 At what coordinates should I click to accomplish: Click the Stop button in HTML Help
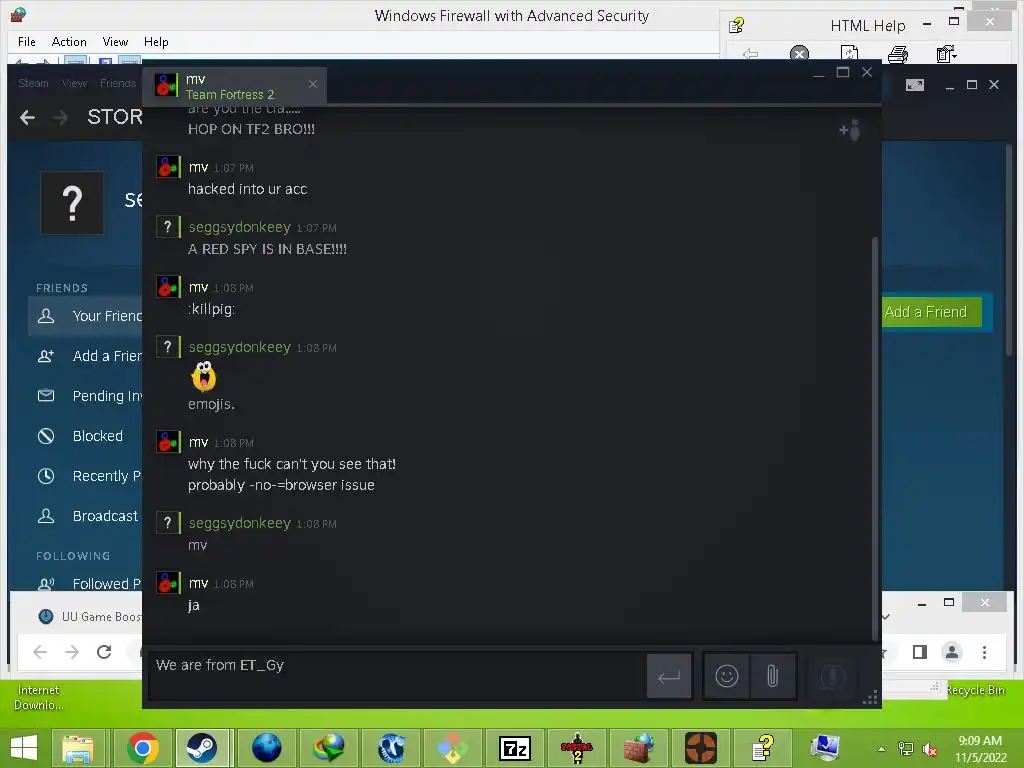pos(799,54)
